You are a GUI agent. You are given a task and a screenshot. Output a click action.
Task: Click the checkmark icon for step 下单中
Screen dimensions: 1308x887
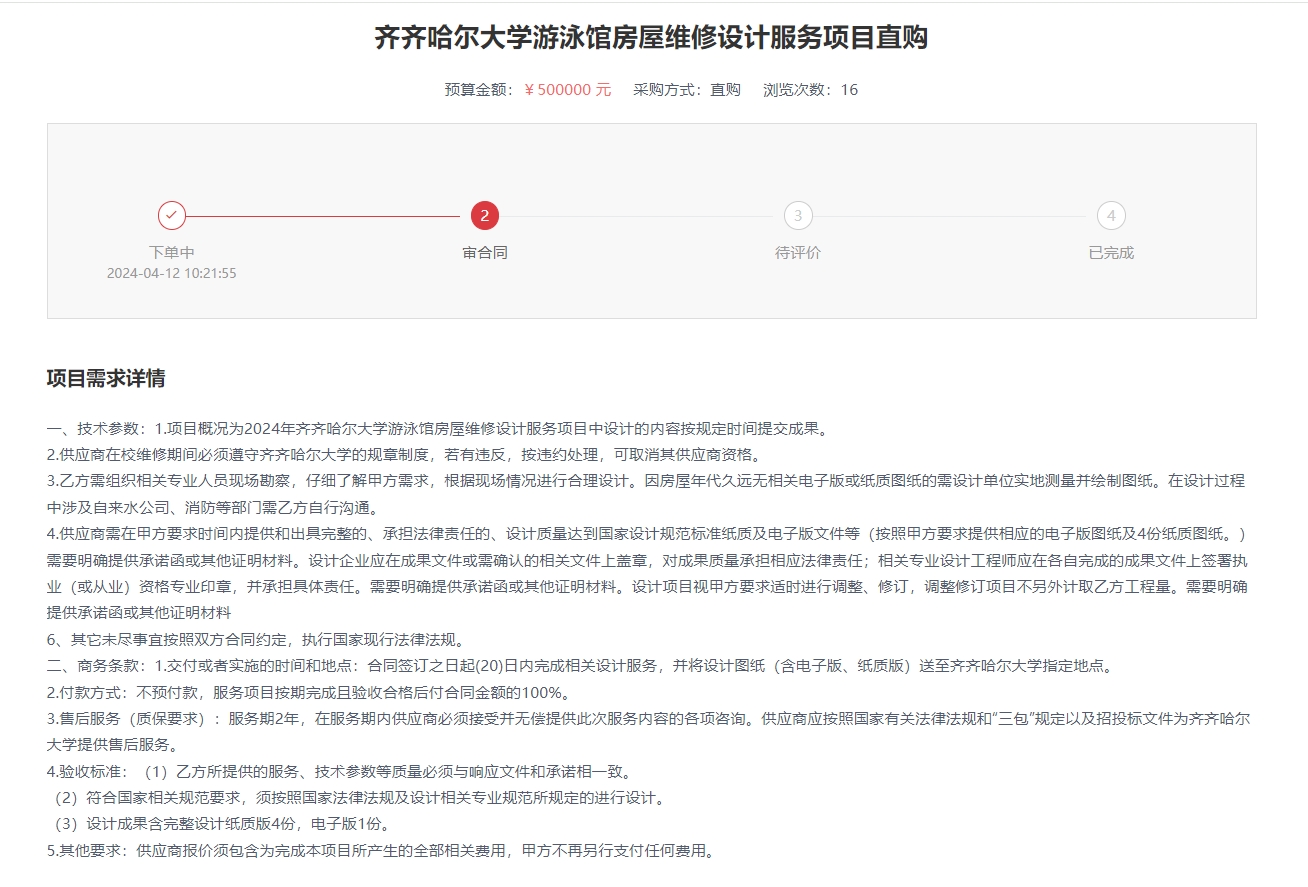click(172, 216)
